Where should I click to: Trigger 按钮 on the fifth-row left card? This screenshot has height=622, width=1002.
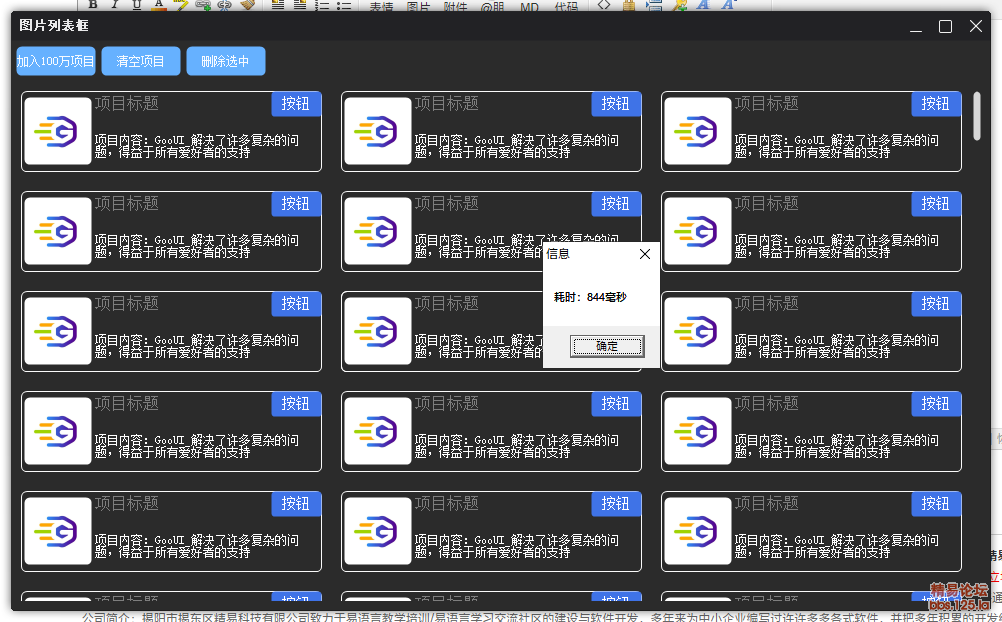(296, 504)
